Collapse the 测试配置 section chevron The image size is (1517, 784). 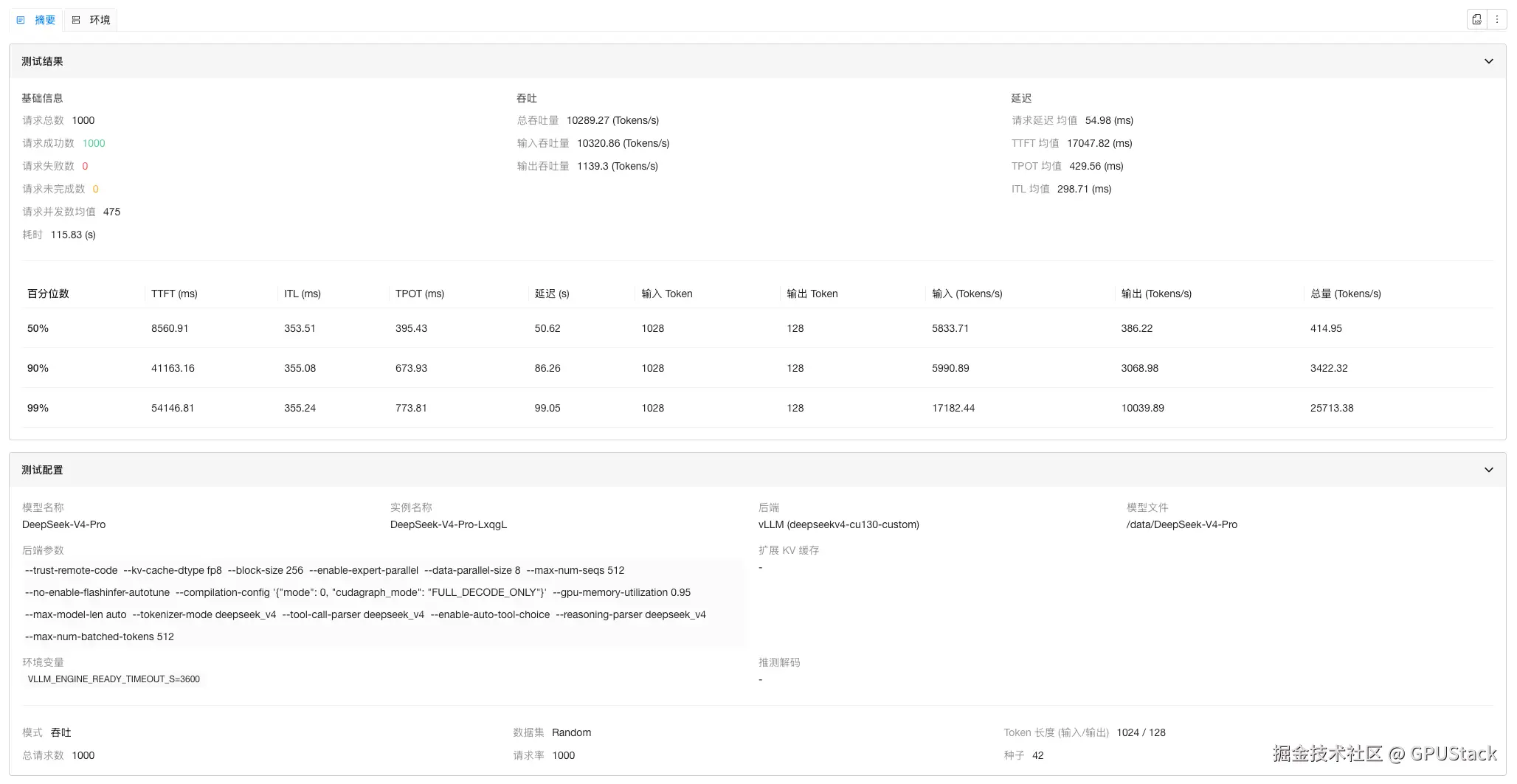1488,470
